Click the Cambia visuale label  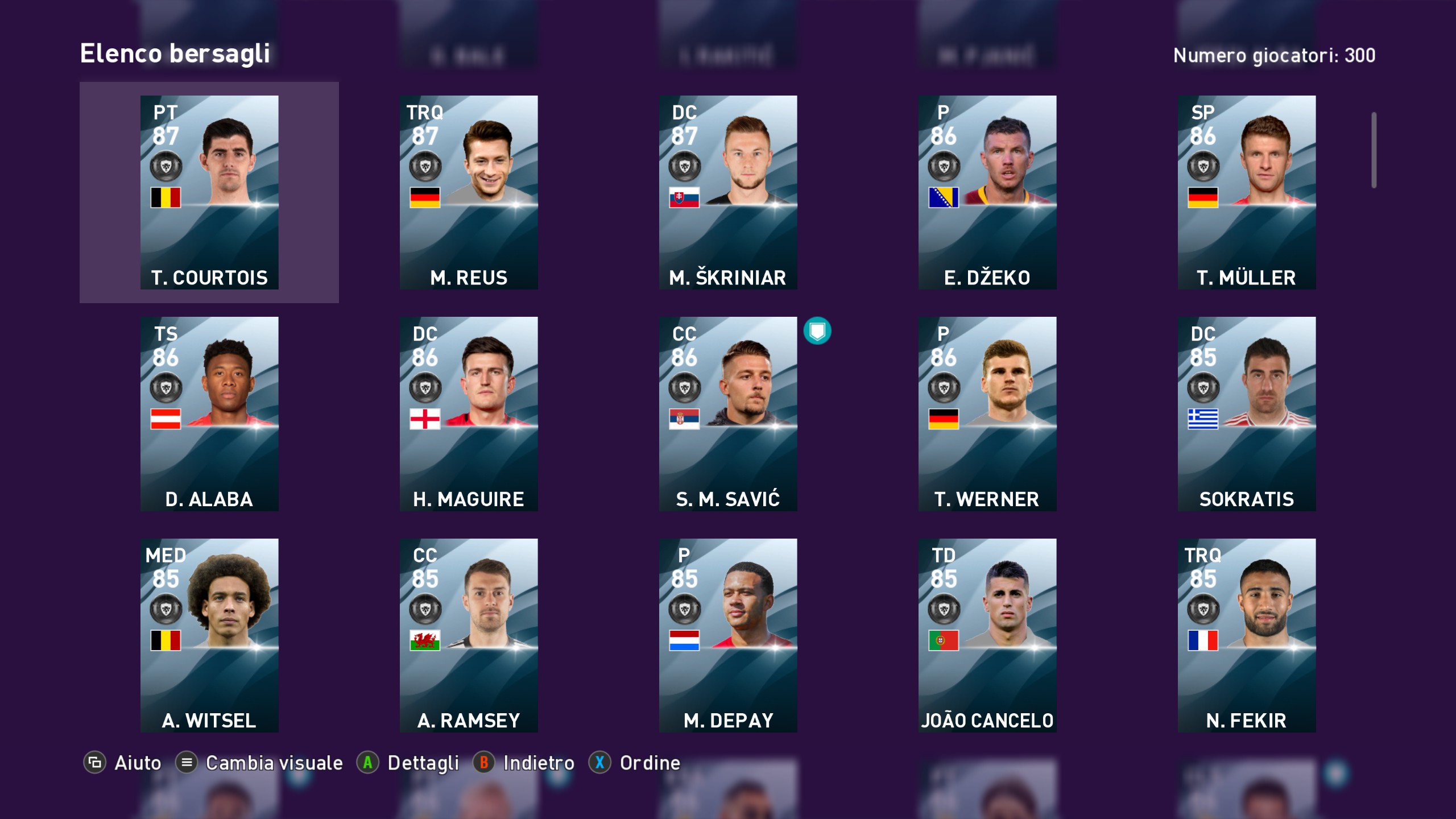(x=274, y=763)
